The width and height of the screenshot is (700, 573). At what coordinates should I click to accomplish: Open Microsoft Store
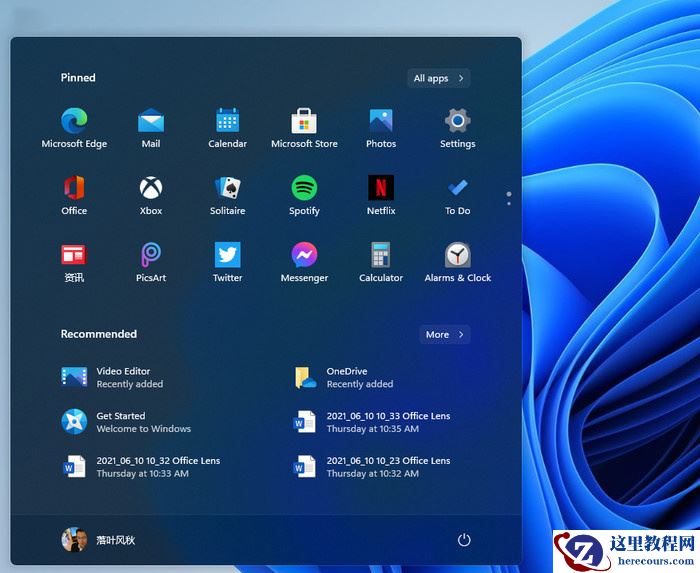[304, 128]
